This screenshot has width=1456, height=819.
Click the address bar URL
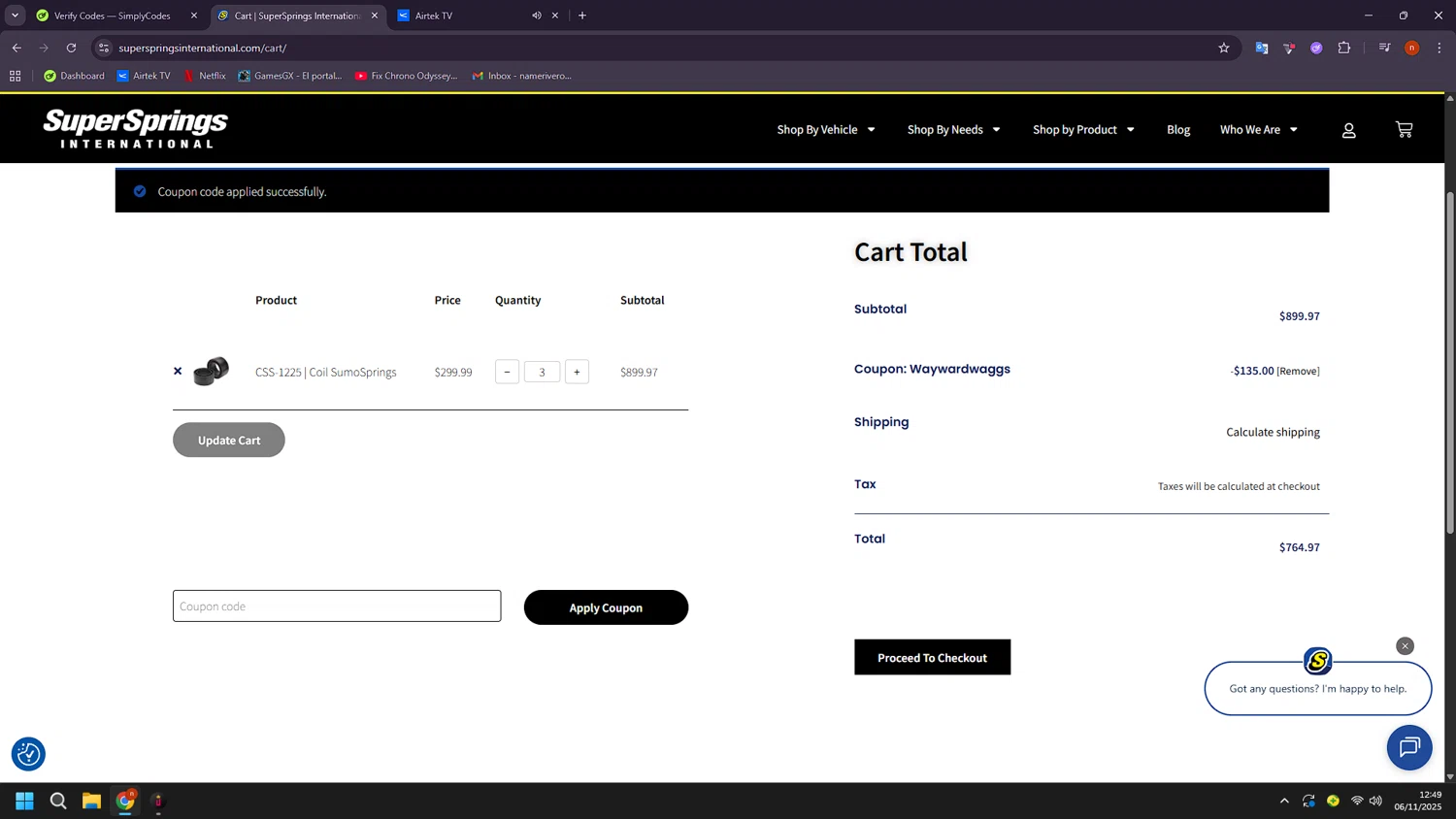[x=203, y=48]
